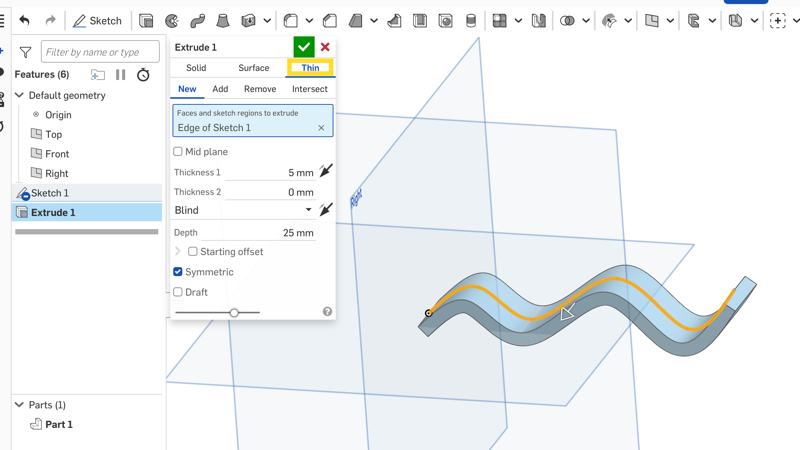Click the rollback bar below Extrude 1
The width and height of the screenshot is (800, 450).
point(87,232)
